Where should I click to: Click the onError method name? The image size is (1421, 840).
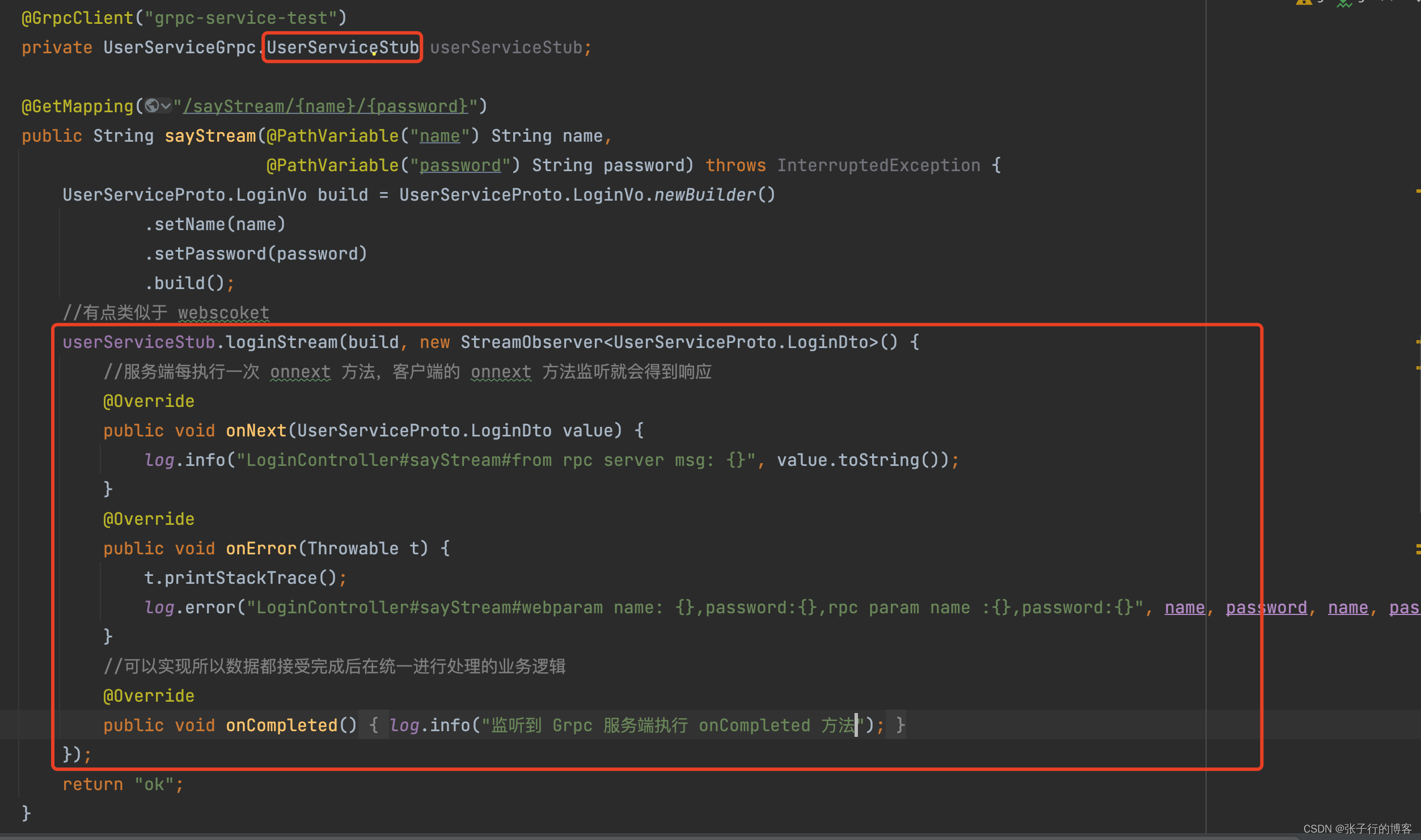[261, 549]
